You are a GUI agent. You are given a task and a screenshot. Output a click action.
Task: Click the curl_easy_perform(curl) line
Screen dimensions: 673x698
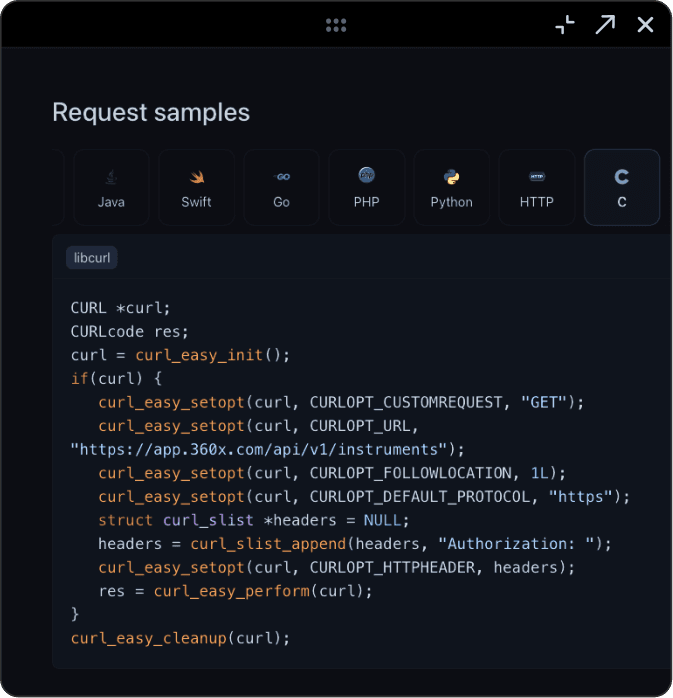tap(235, 591)
